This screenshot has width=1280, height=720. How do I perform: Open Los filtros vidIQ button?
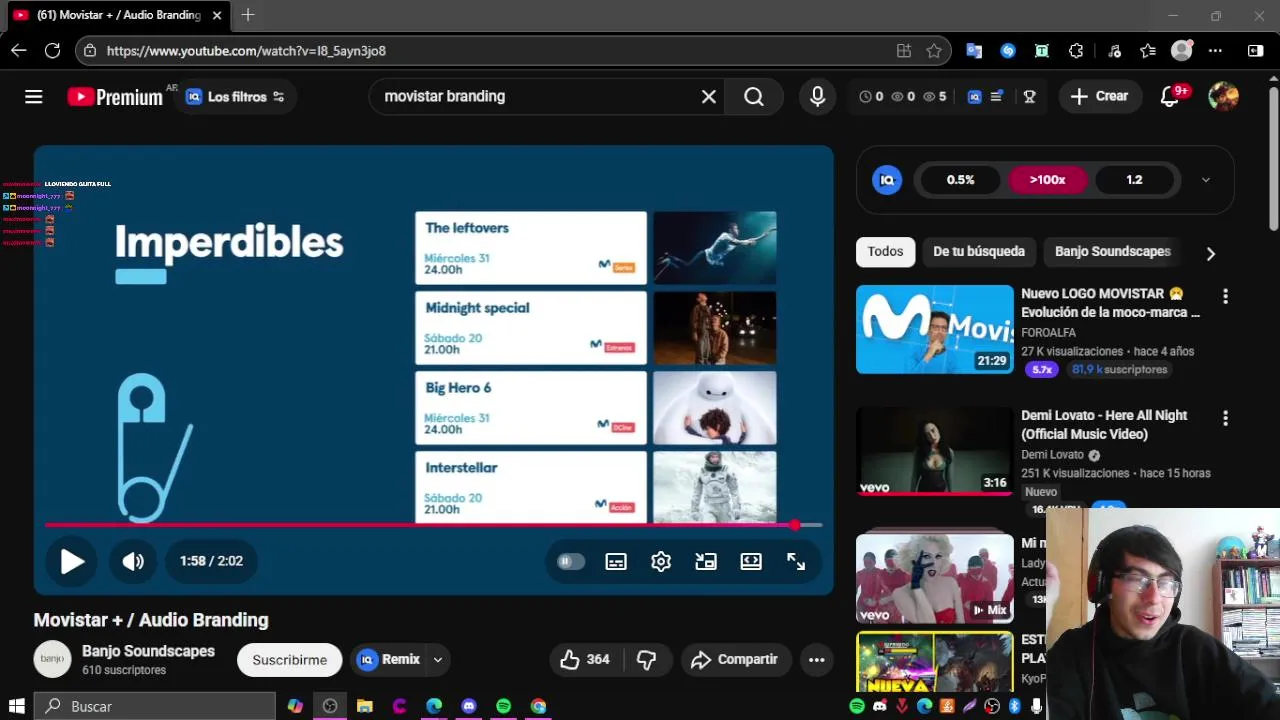[236, 97]
